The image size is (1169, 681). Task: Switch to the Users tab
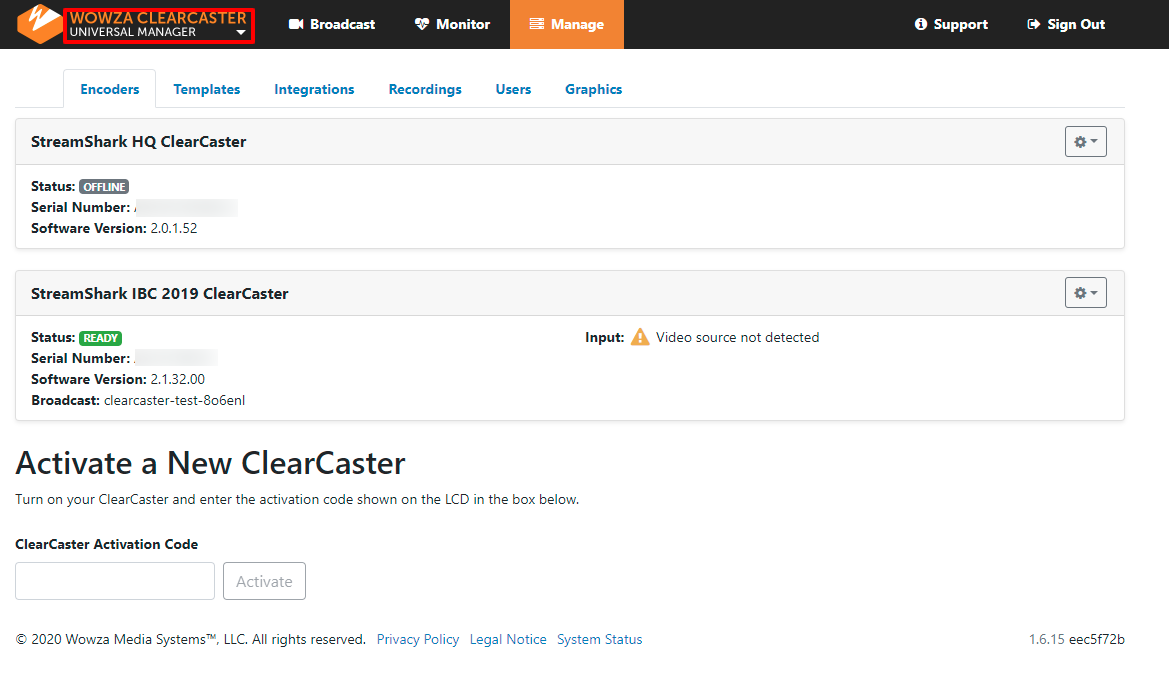click(x=513, y=90)
